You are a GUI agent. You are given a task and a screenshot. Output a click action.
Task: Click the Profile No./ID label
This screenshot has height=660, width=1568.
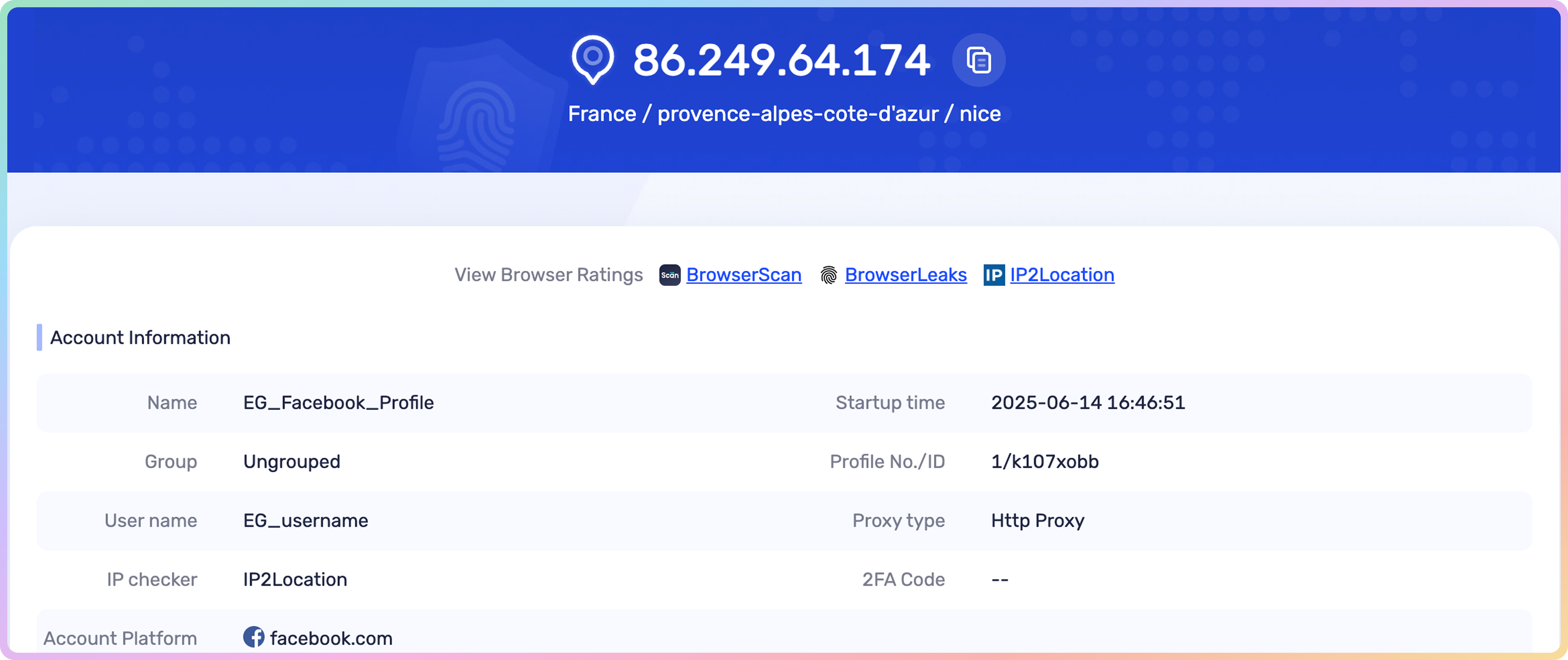(888, 462)
